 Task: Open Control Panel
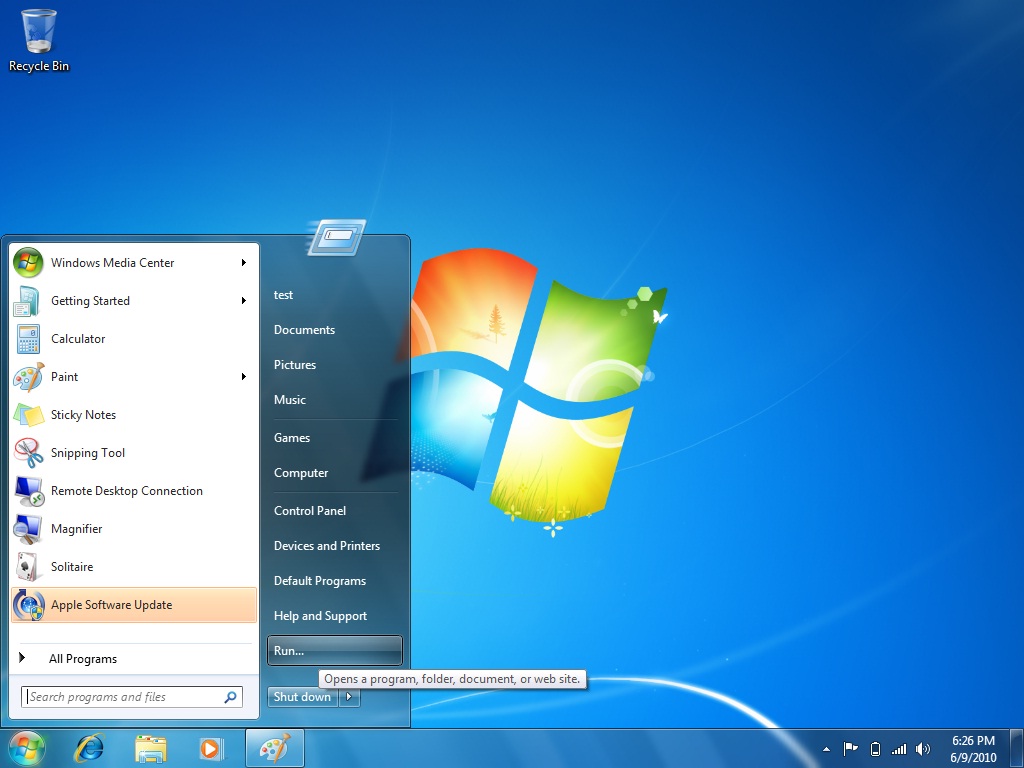point(310,511)
